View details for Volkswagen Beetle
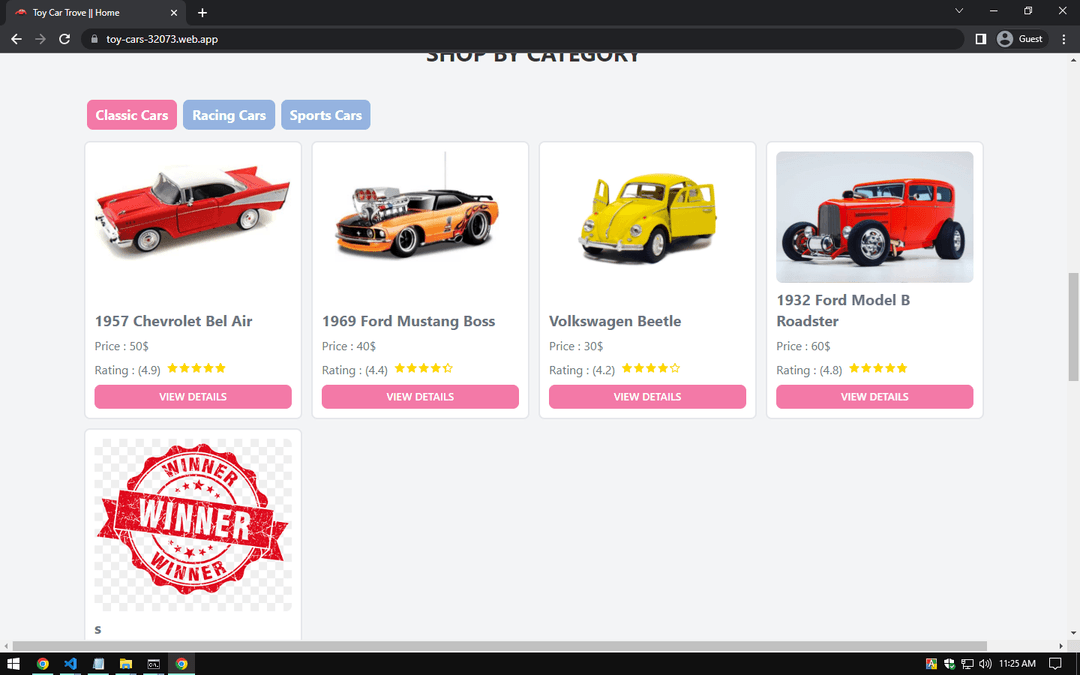 coord(647,397)
